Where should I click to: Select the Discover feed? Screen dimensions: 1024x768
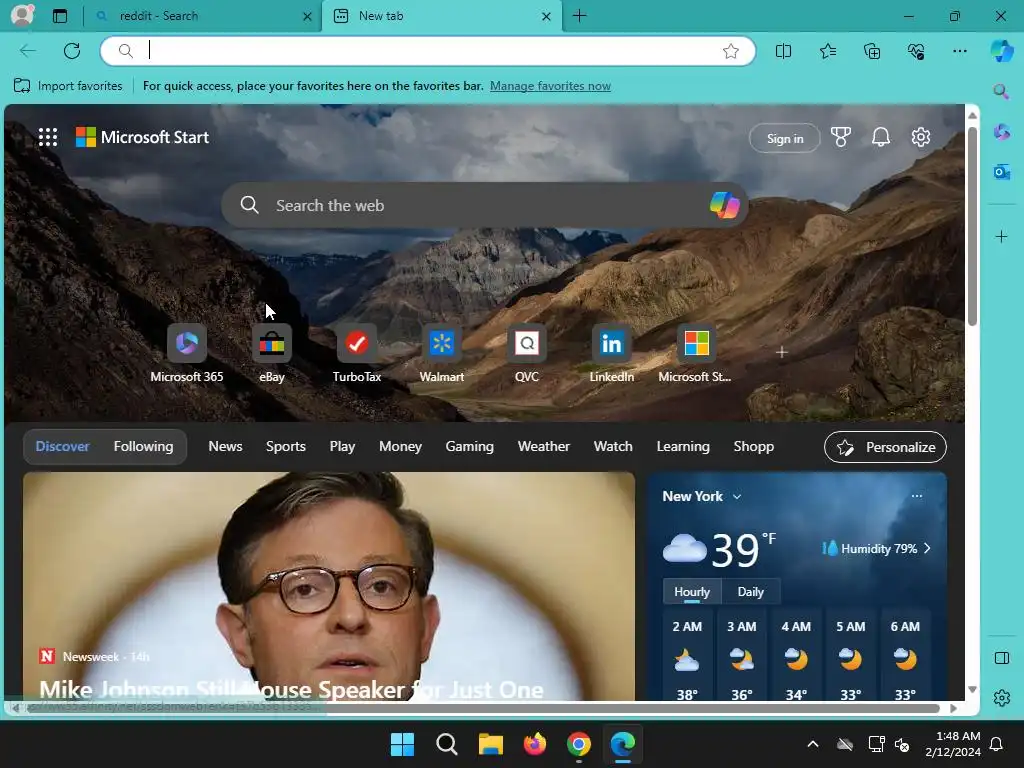62,447
